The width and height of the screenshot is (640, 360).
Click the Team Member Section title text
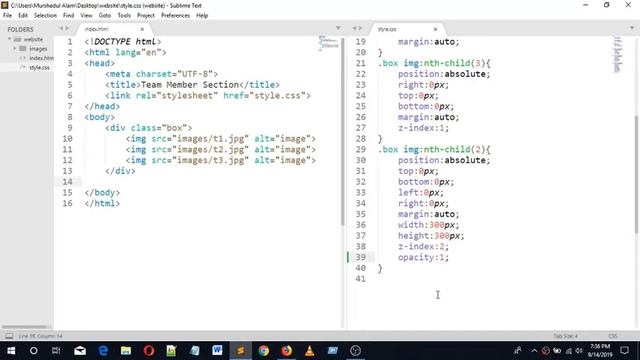[x=190, y=84]
